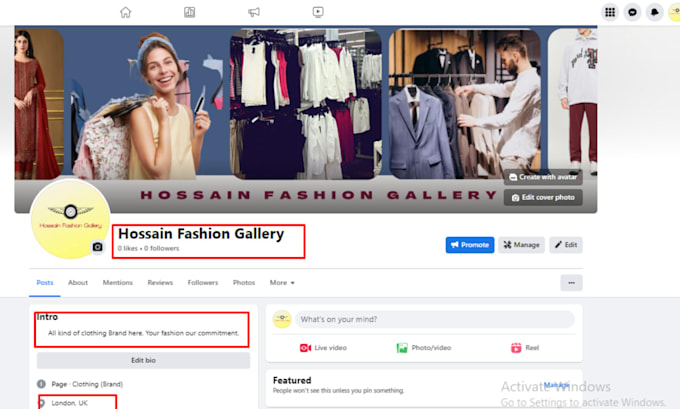Click the Hossain Fashion Gallery page title

tap(201, 234)
